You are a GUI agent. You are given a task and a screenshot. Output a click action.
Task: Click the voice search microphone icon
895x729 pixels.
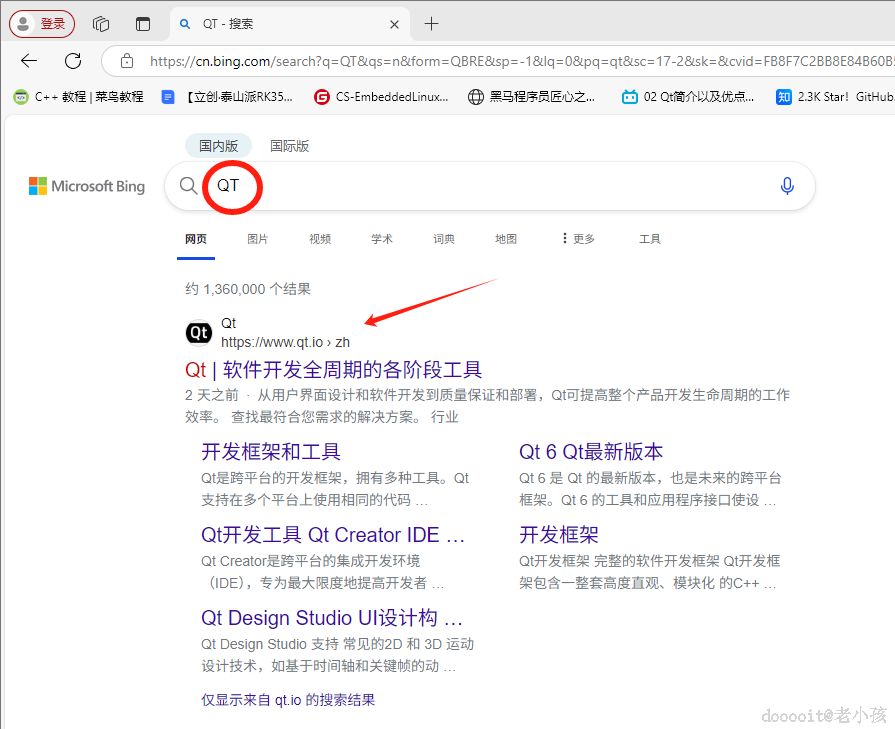[x=787, y=186]
